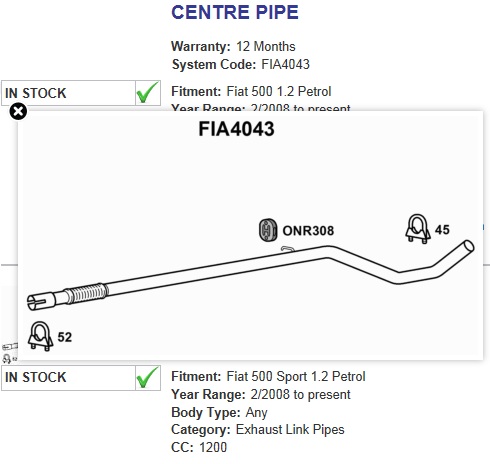Click the System Code FIA4043 text

(241, 64)
